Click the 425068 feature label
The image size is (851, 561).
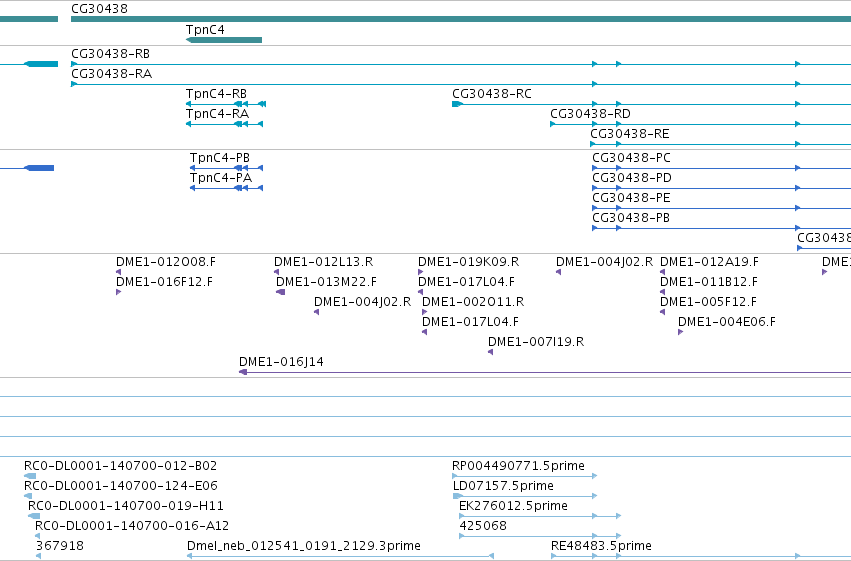coord(483,526)
